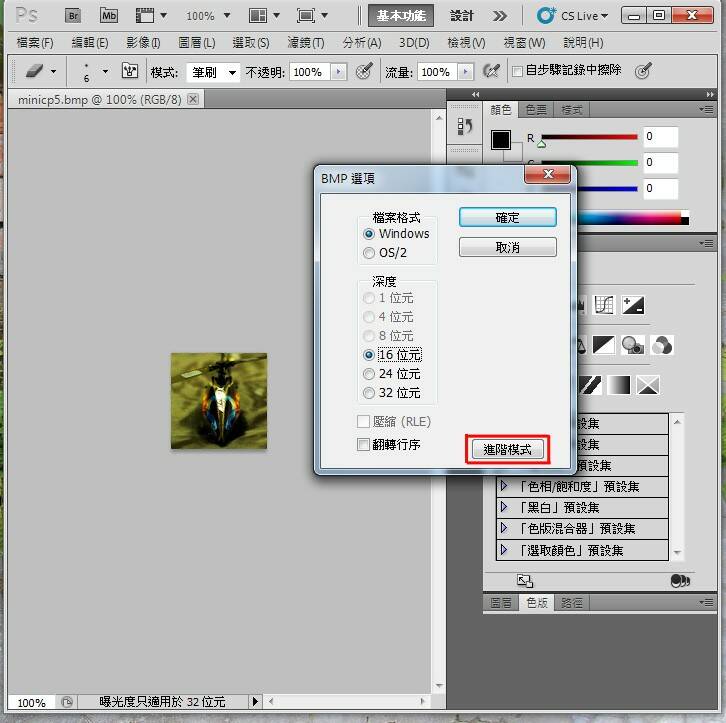Open the 模式 筆刷 dropdown
The image size is (726, 723).
coord(213,72)
